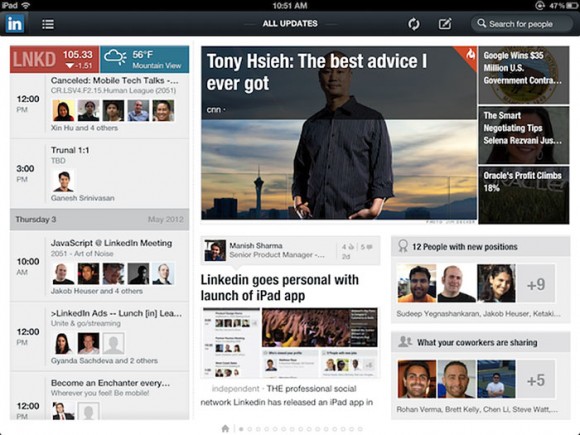The width and height of the screenshot is (580, 435).
Task: Open What your coworkers are sharing header
Action: point(480,342)
